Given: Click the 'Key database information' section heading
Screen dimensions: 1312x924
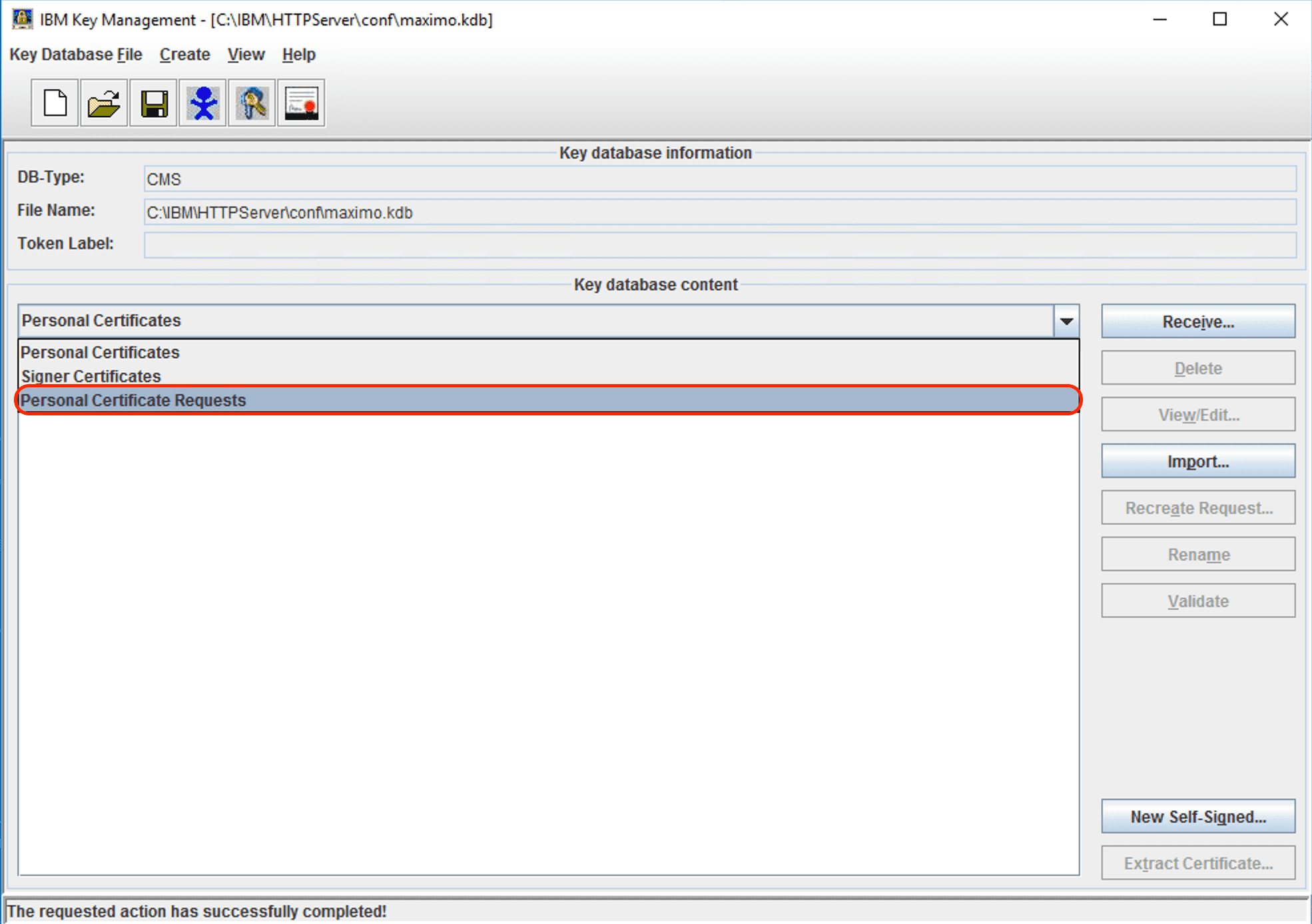Looking at the screenshot, I should click(655, 153).
